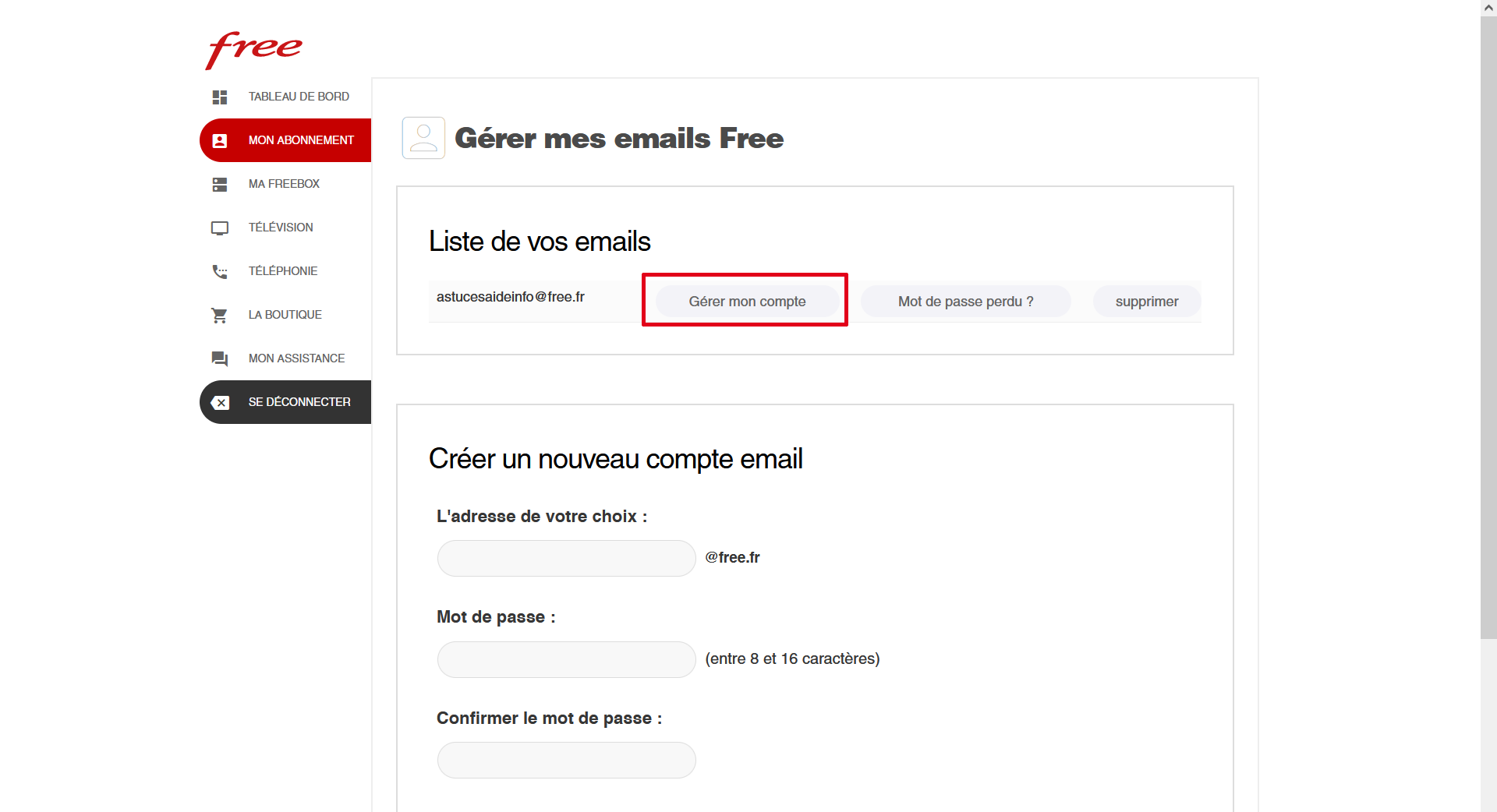Click the Mot de passe label
Image resolution: width=1497 pixels, height=812 pixels.
click(496, 616)
